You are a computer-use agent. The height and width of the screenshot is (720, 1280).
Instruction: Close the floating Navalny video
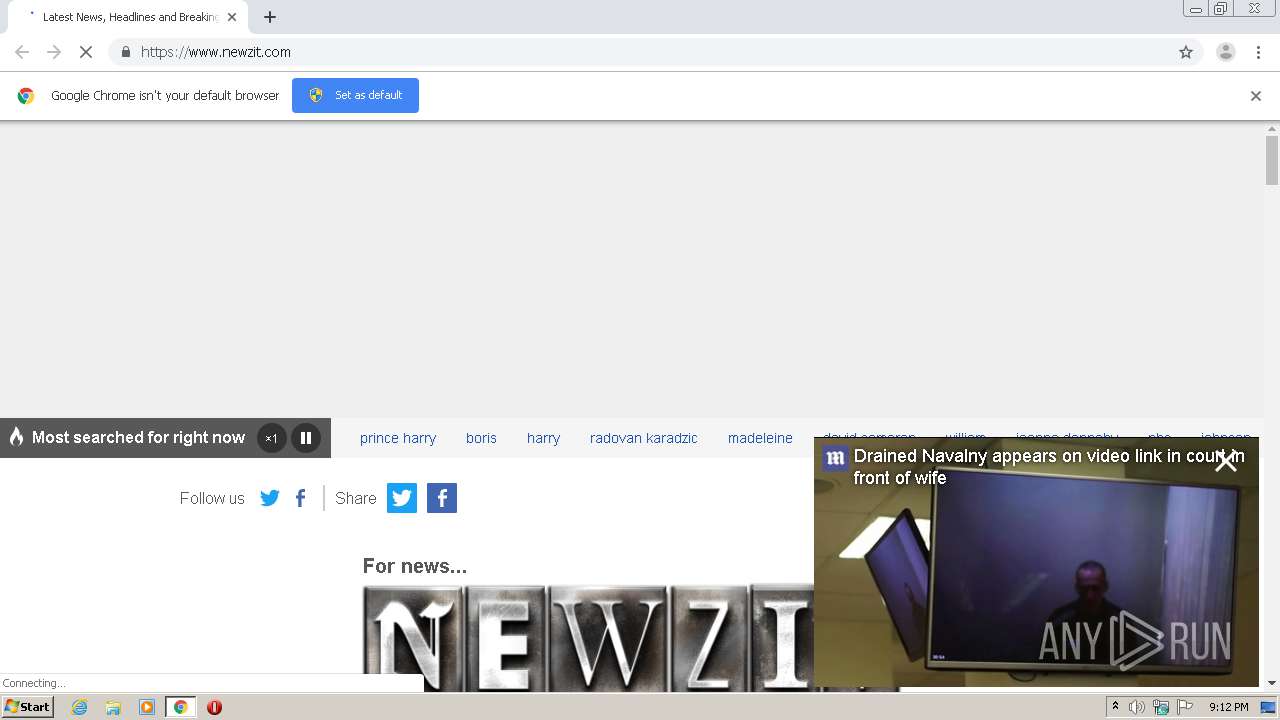click(x=1226, y=461)
